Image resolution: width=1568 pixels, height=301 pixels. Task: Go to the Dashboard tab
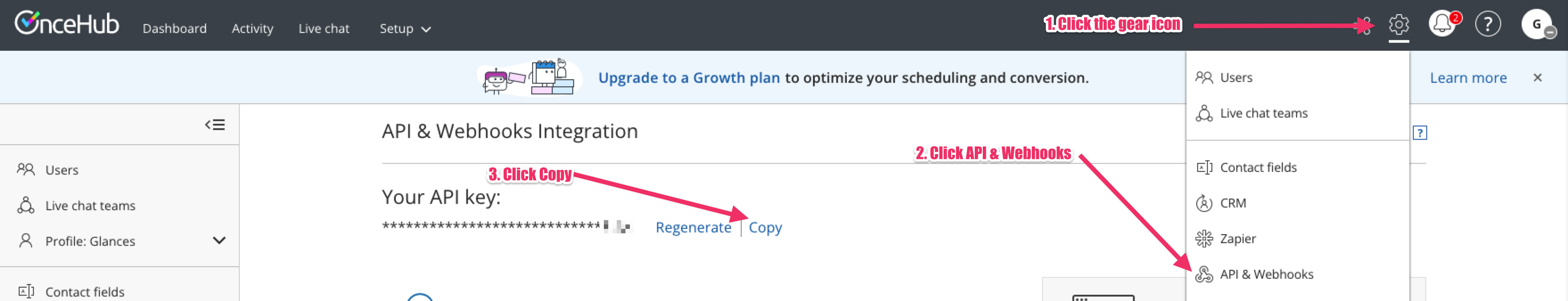[175, 28]
